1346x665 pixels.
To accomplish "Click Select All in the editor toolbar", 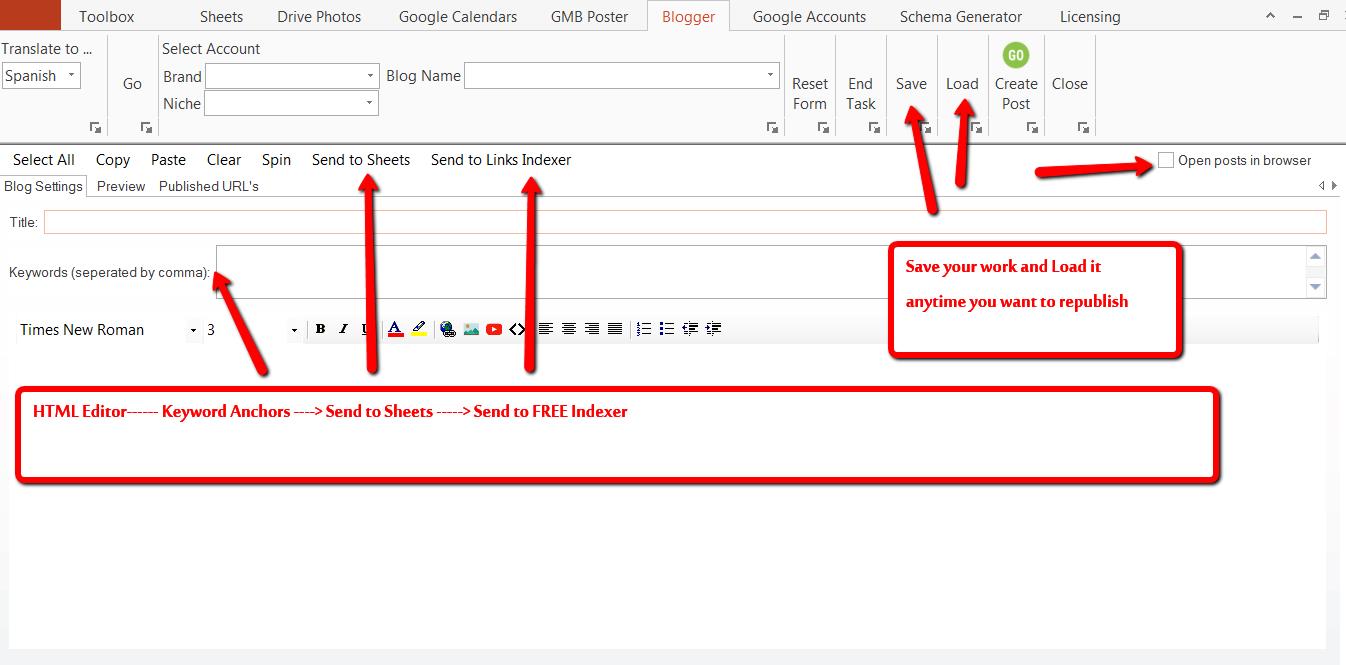I will pos(44,160).
